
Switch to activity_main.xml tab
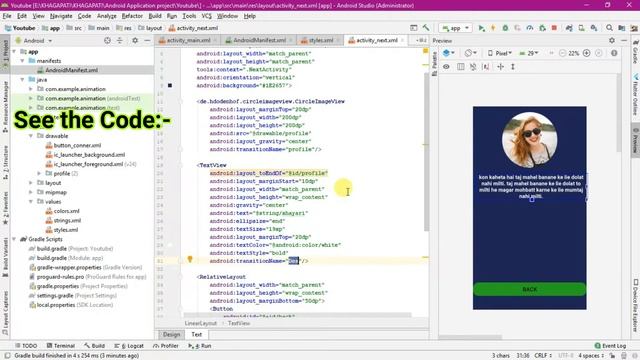point(188,40)
